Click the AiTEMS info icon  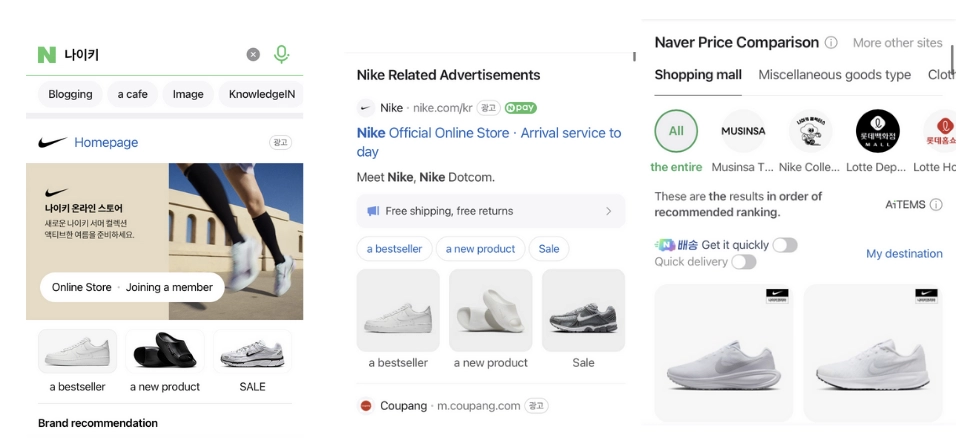point(936,205)
